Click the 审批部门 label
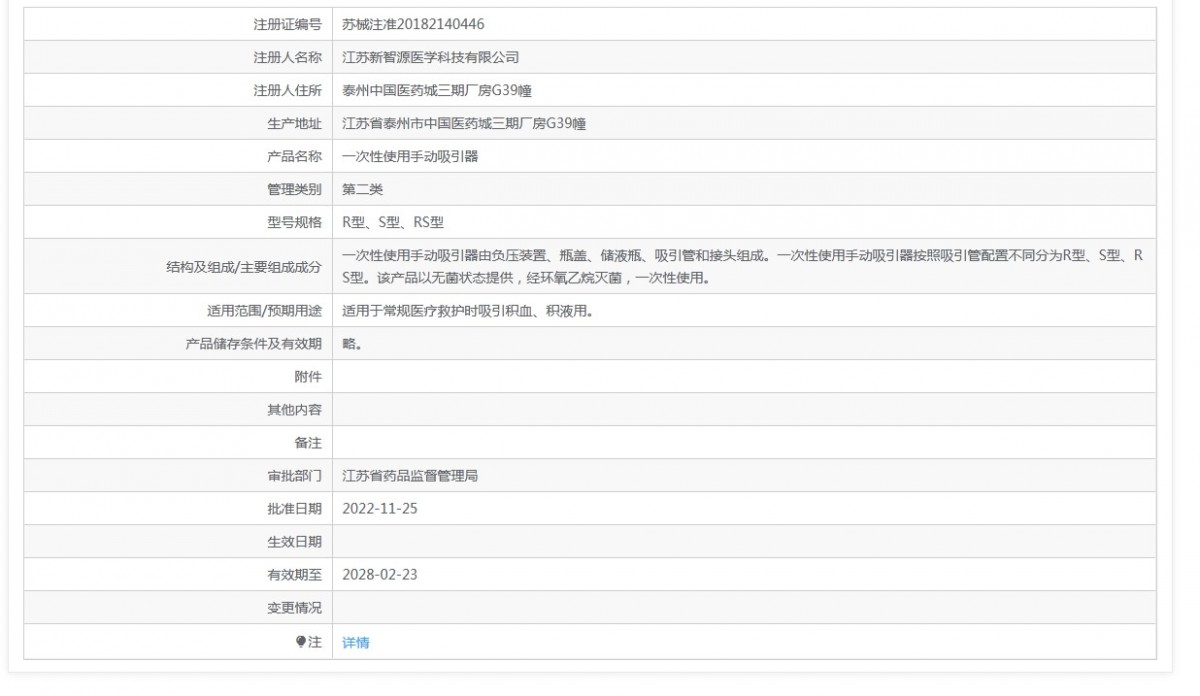1200x696 pixels. pyautogui.click(x=295, y=476)
